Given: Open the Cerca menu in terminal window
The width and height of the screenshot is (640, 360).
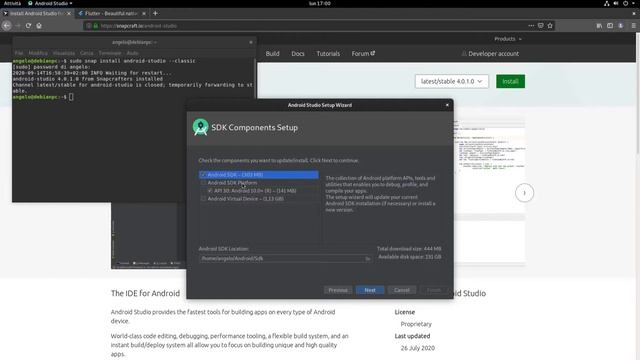Looking at the screenshot, I should 87,53.
